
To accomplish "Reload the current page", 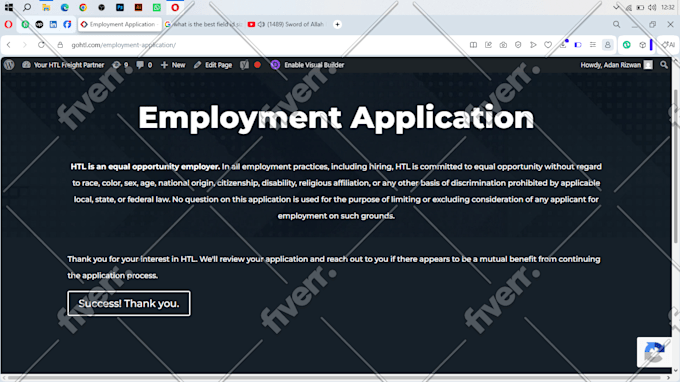I will (x=41, y=45).
